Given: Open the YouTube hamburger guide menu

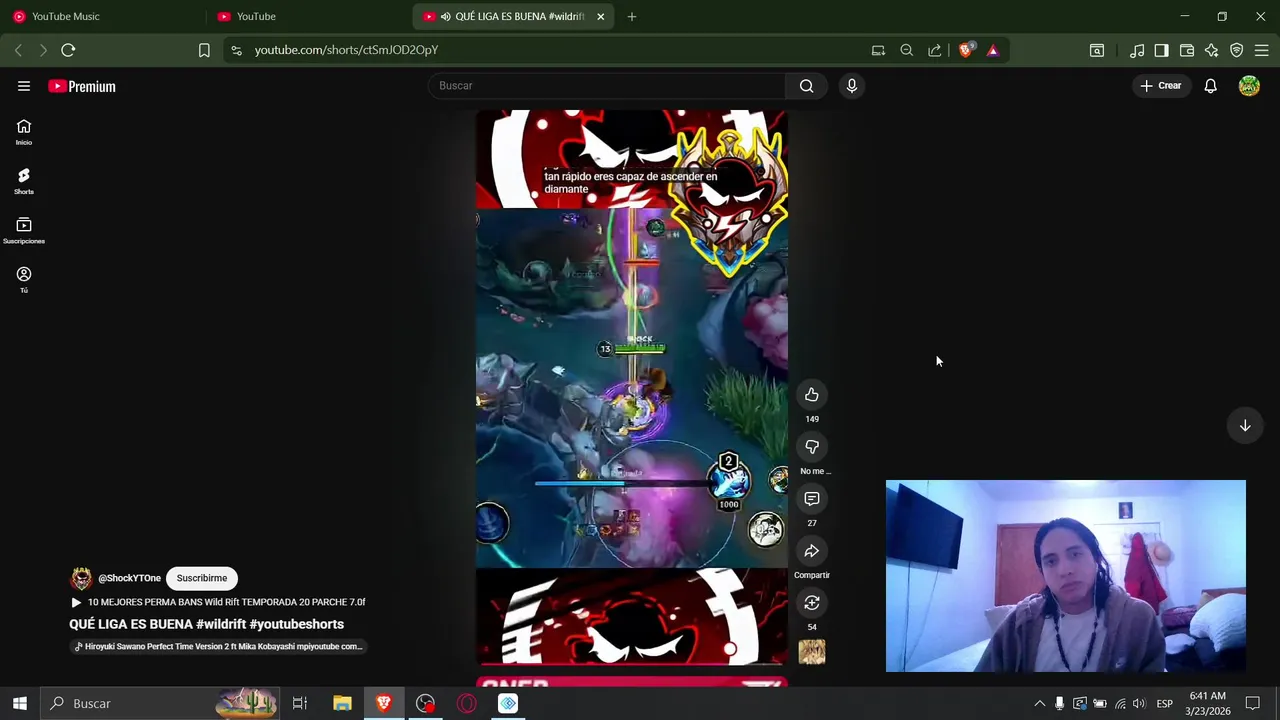Looking at the screenshot, I should (24, 86).
